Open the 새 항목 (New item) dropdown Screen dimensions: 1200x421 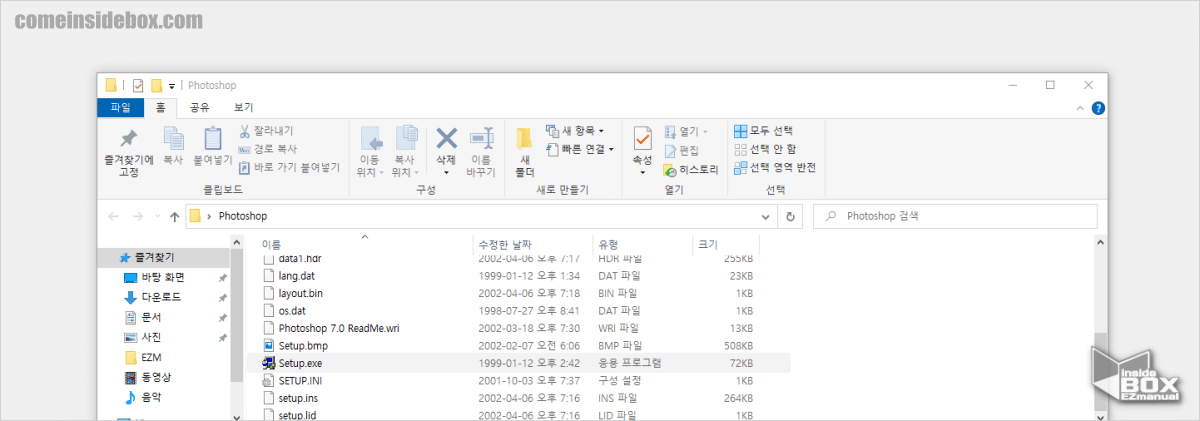575,131
